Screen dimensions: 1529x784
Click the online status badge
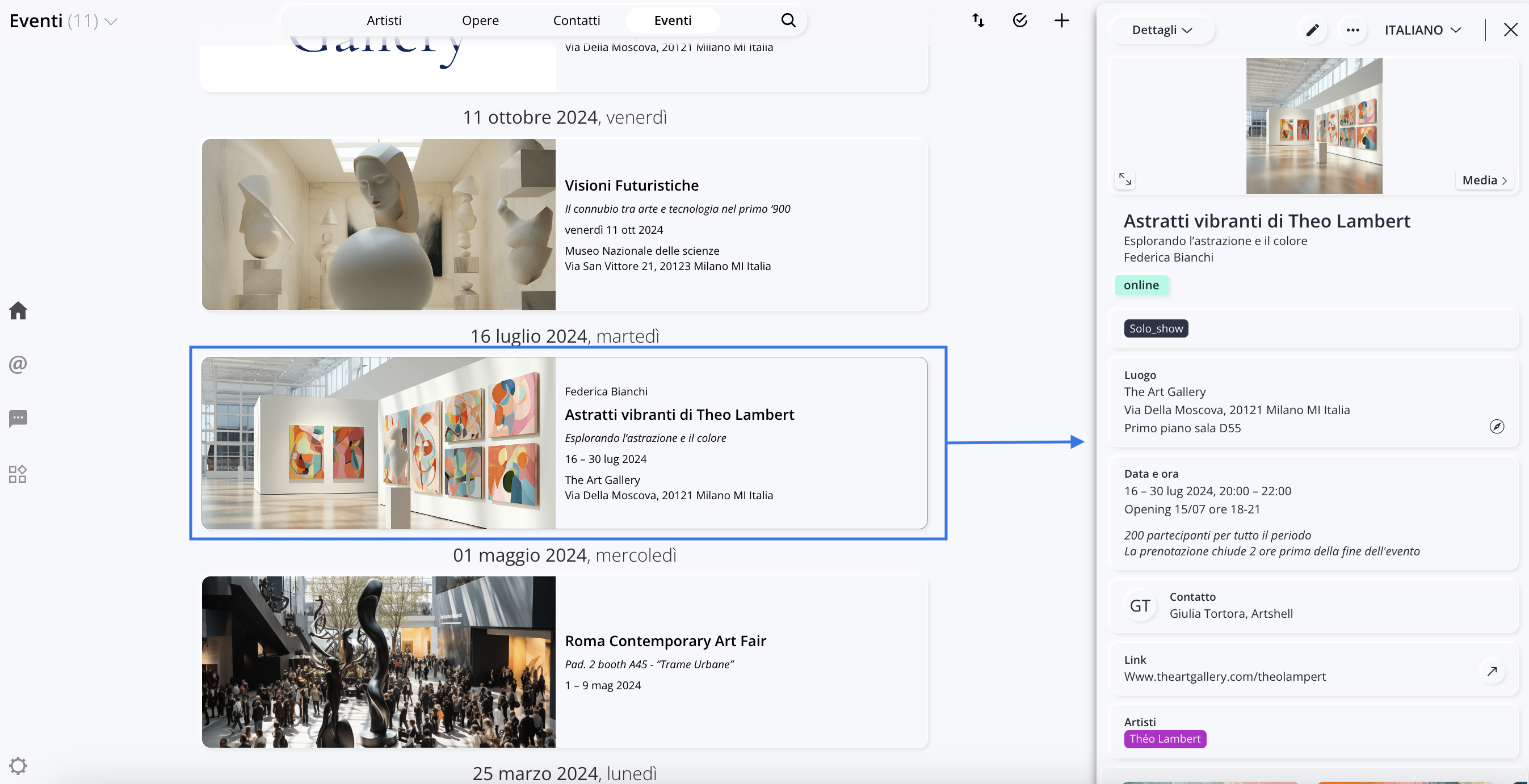pos(1141,285)
